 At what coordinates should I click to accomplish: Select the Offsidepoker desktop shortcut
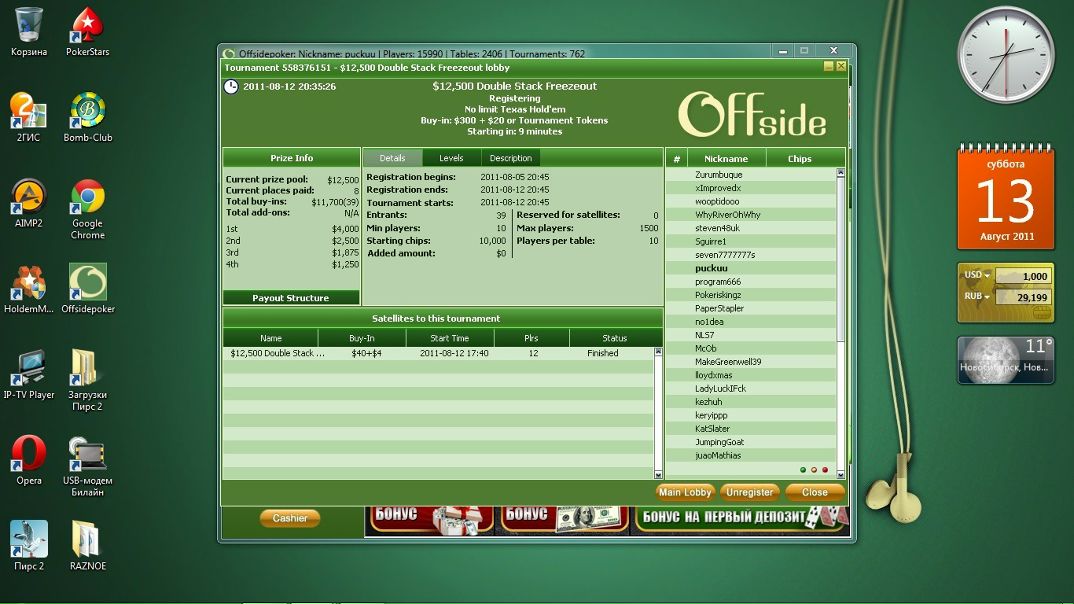87,284
